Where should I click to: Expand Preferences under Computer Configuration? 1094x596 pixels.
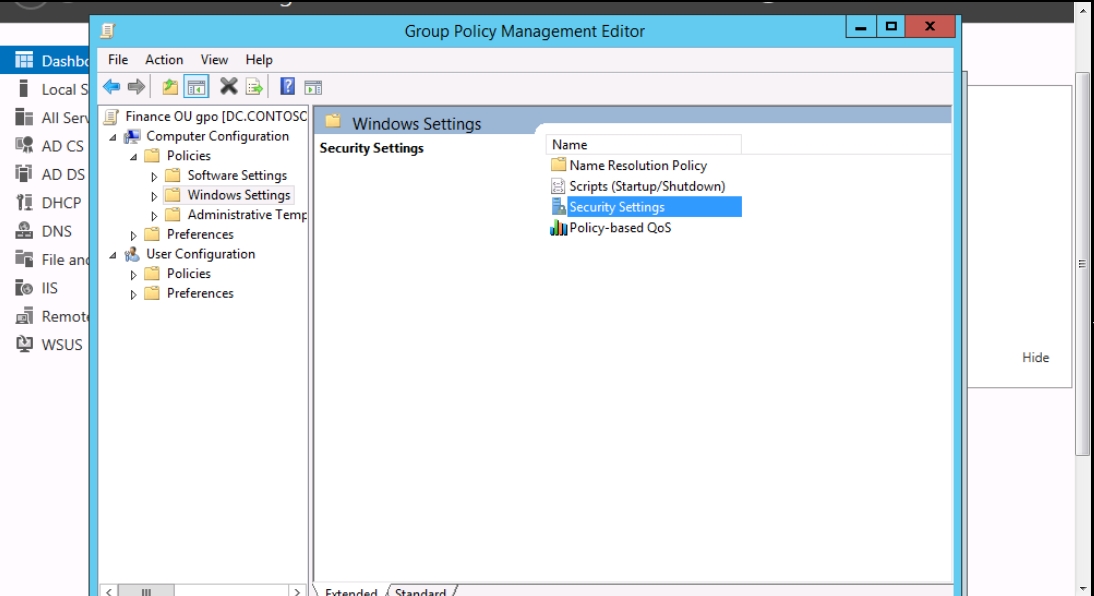[133, 235]
